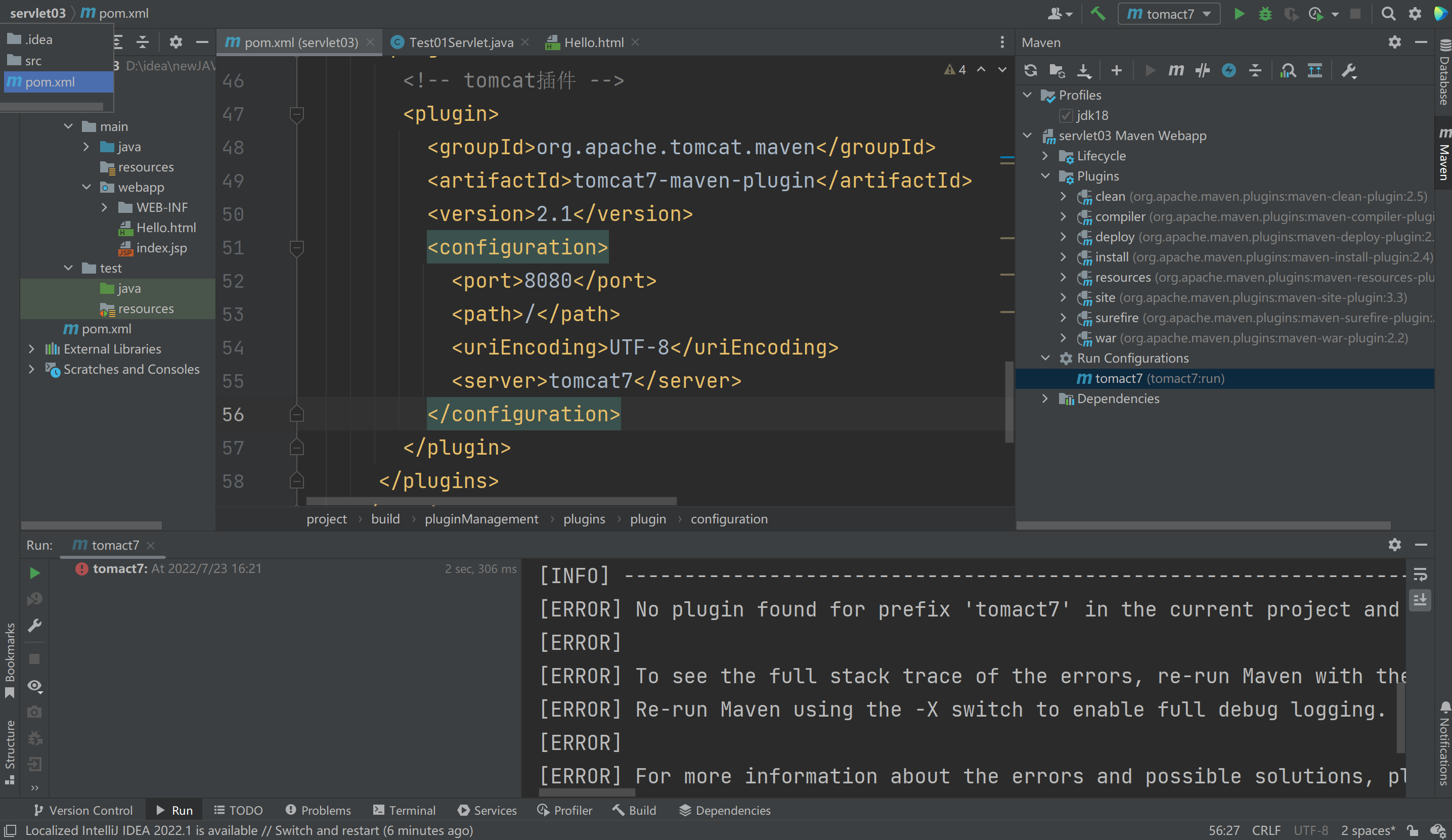
Task: Open Maven panel options gear
Action: (1394, 42)
